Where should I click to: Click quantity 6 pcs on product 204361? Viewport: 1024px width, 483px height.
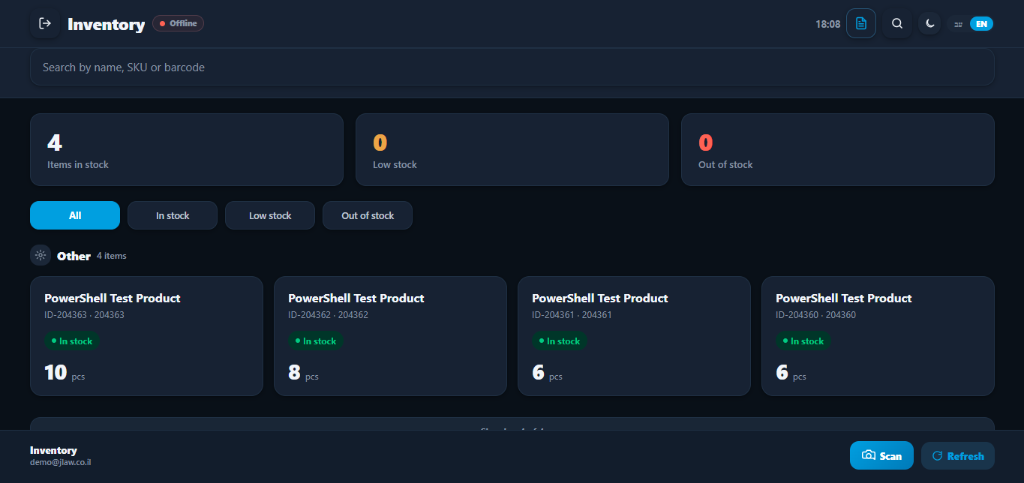pyautogui.click(x=547, y=373)
